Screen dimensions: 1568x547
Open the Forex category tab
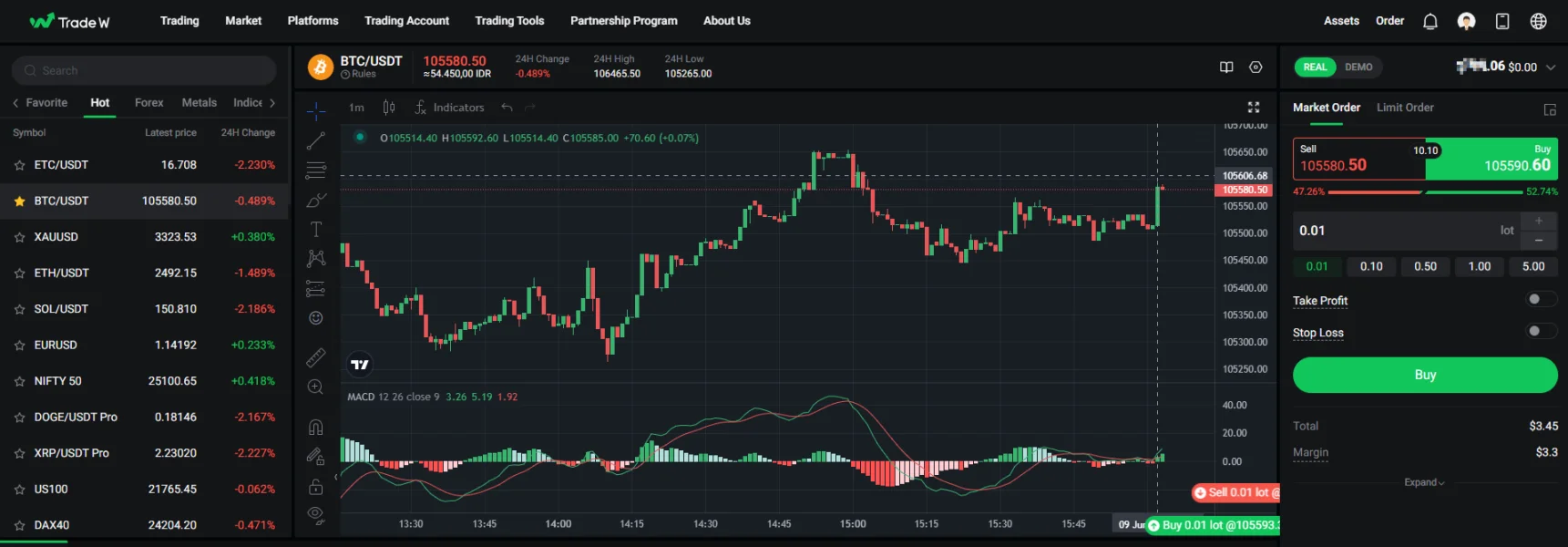(x=149, y=103)
